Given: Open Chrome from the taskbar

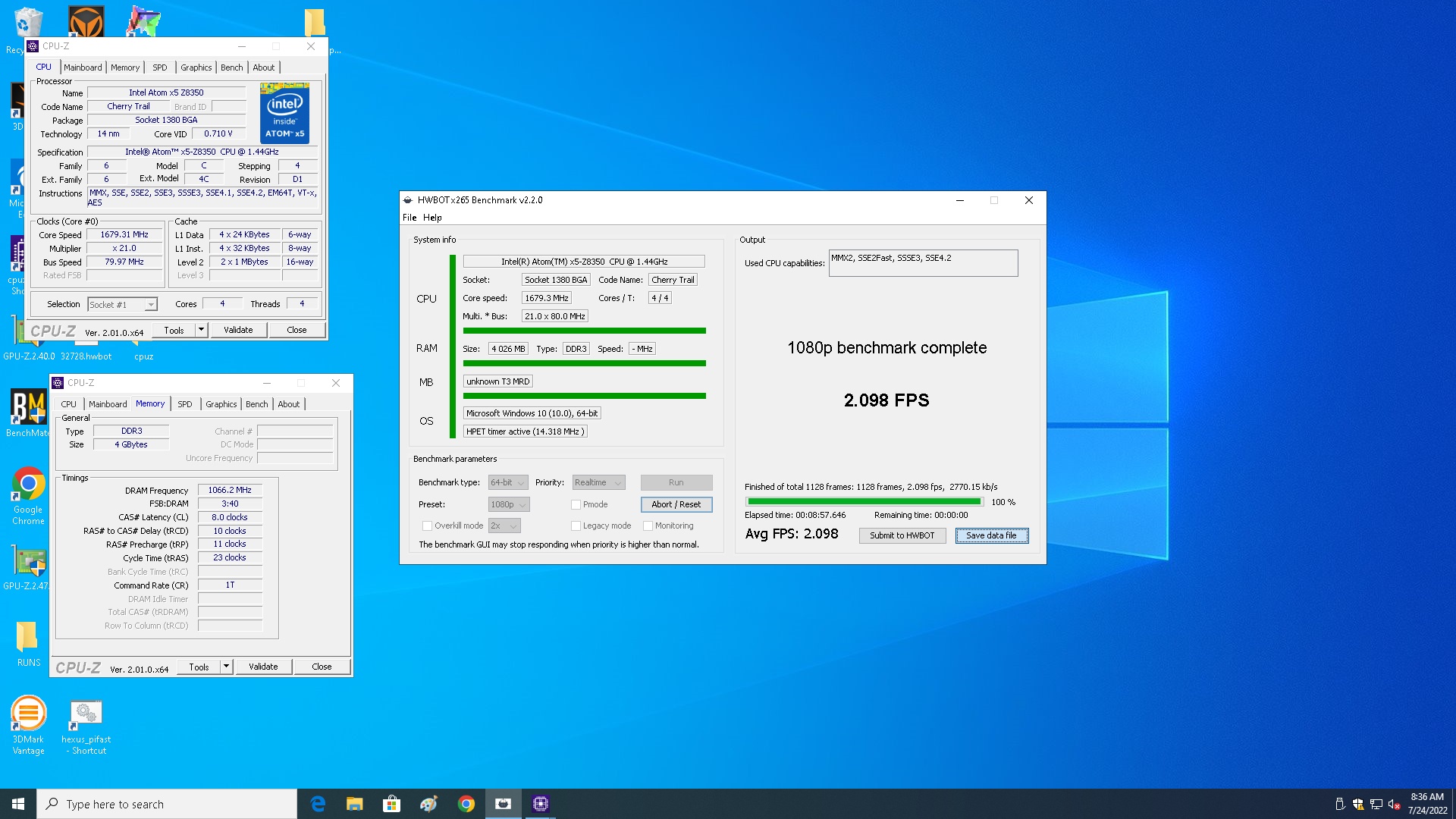Looking at the screenshot, I should coord(466,804).
